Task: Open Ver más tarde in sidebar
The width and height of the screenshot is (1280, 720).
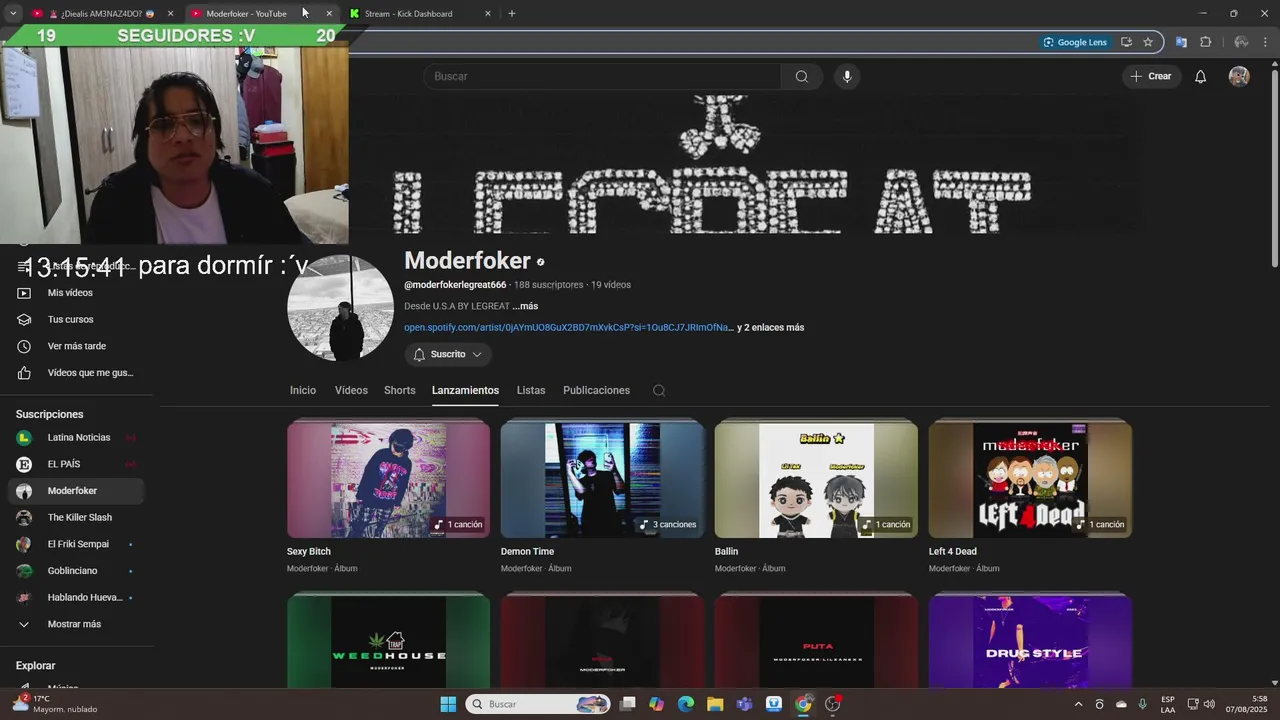Action: pyautogui.click(x=77, y=346)
